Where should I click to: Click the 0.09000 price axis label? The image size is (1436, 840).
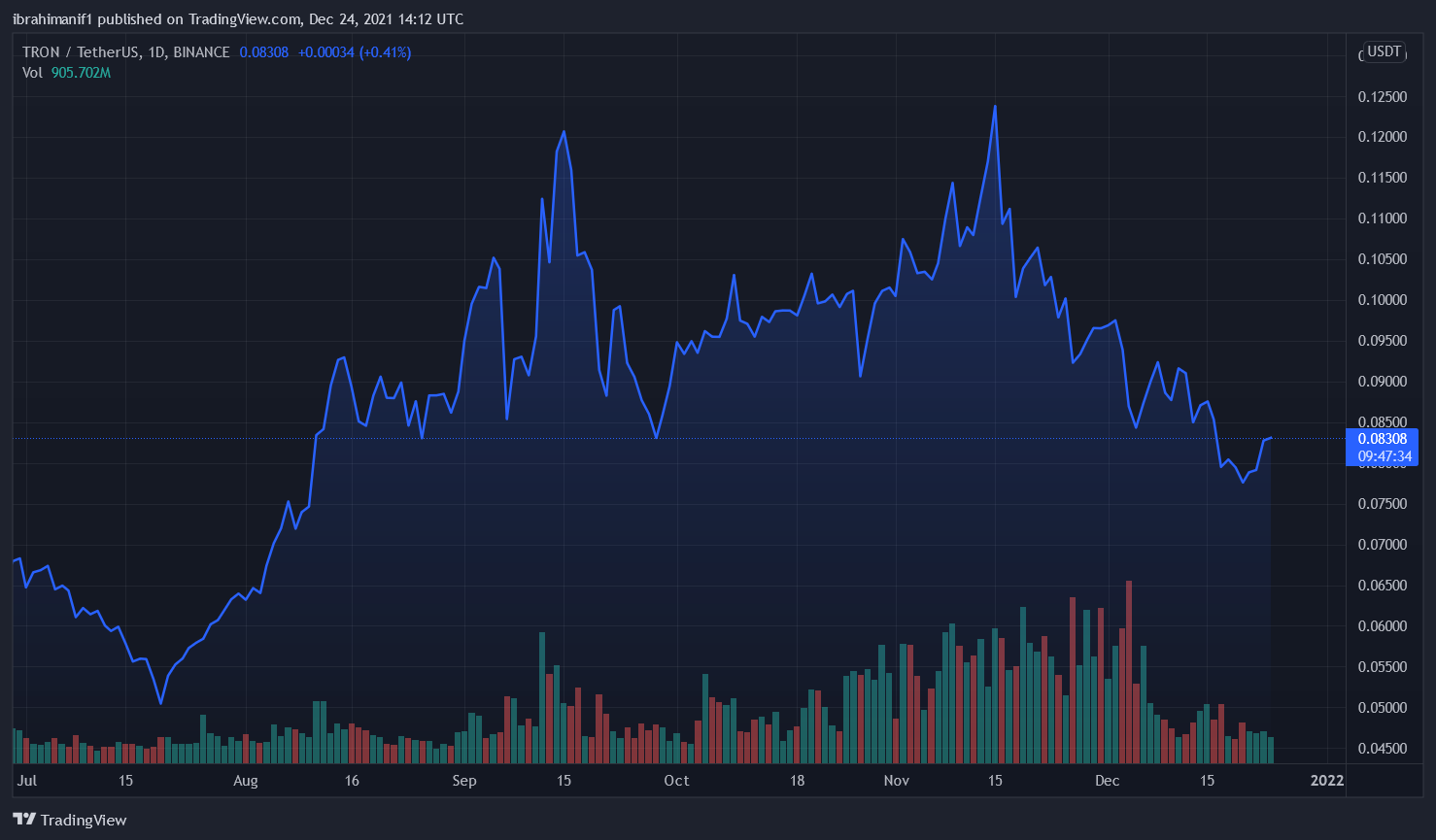[x=1382, y=382]
